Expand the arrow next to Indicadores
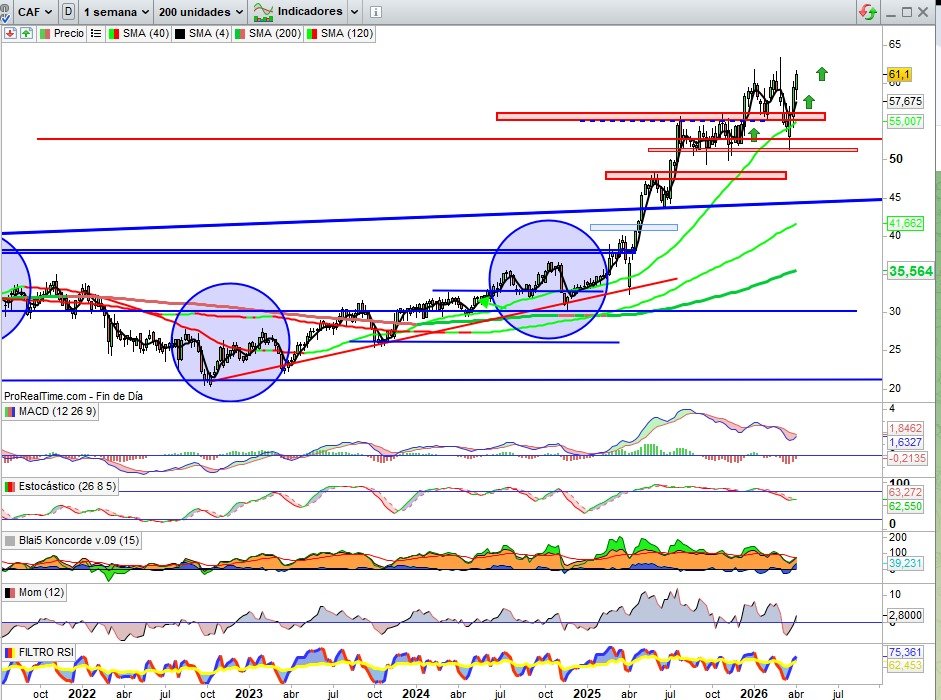This screenshot has width=941, height=700. [354, 11]
